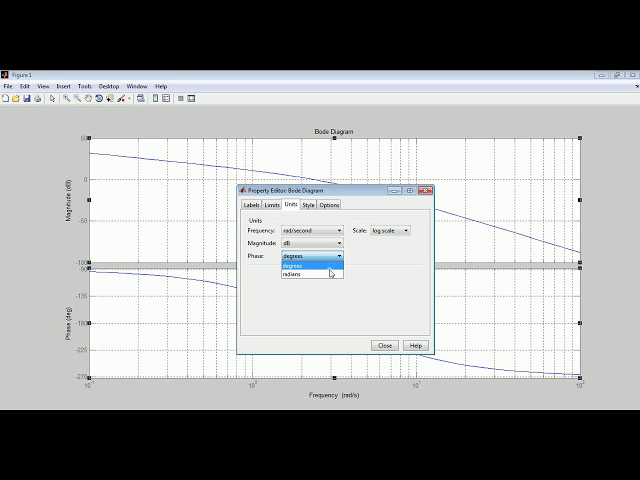Enable the Data Cursor tool

point(110,98)
